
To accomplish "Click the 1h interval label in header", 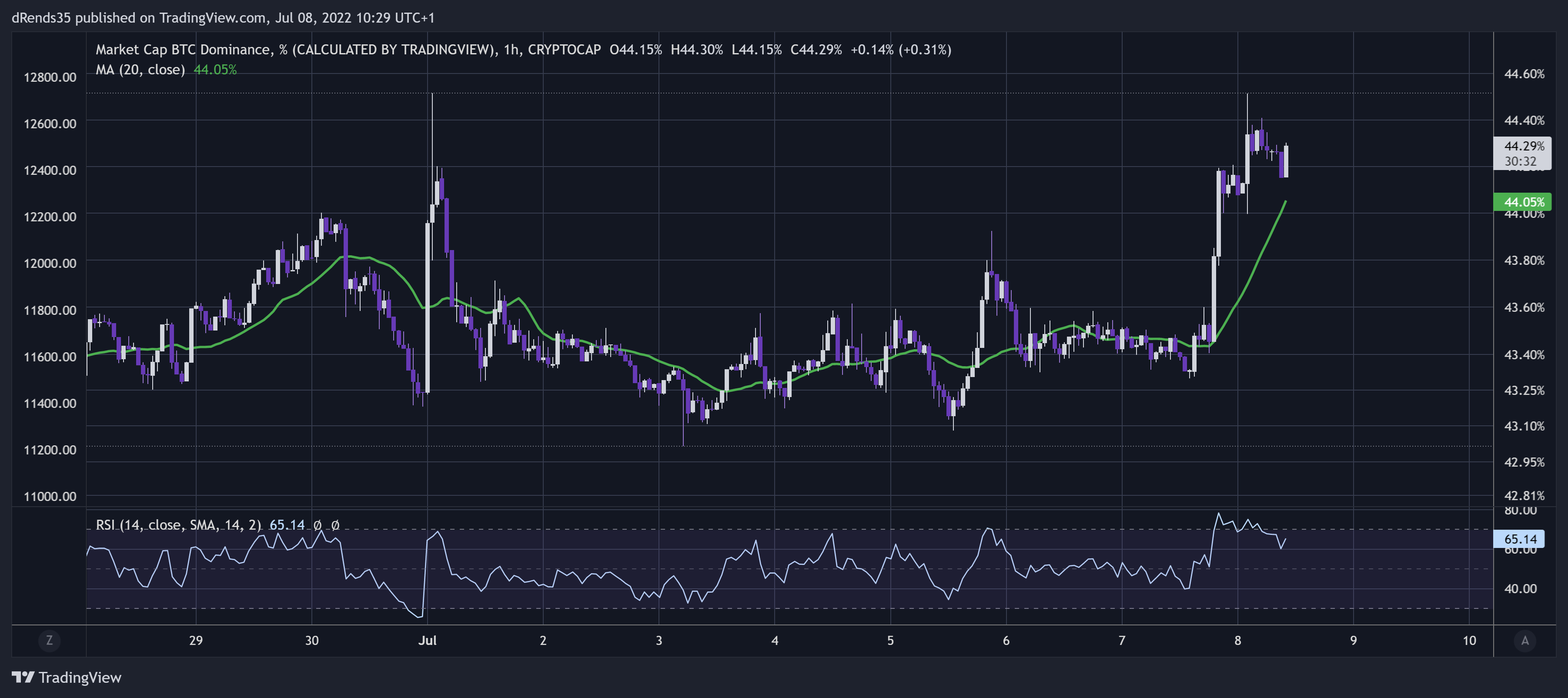I will pos(512,49).
